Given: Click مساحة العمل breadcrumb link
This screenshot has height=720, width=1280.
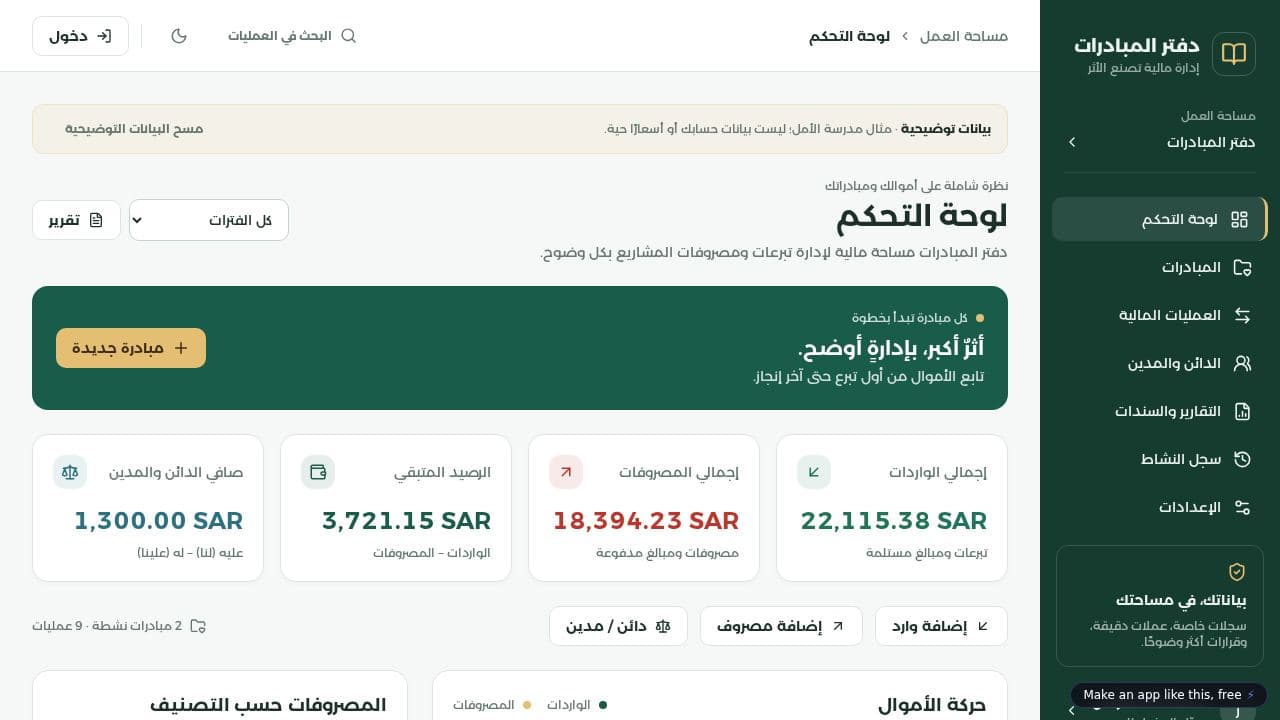Looking at the screenshot, I should [x=964, y=36].
